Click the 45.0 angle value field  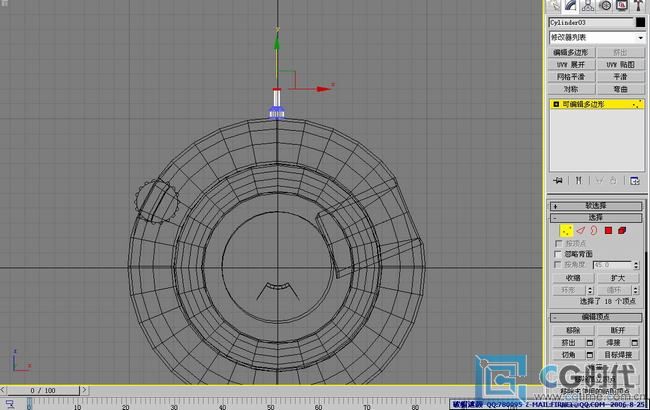(612, 265)
